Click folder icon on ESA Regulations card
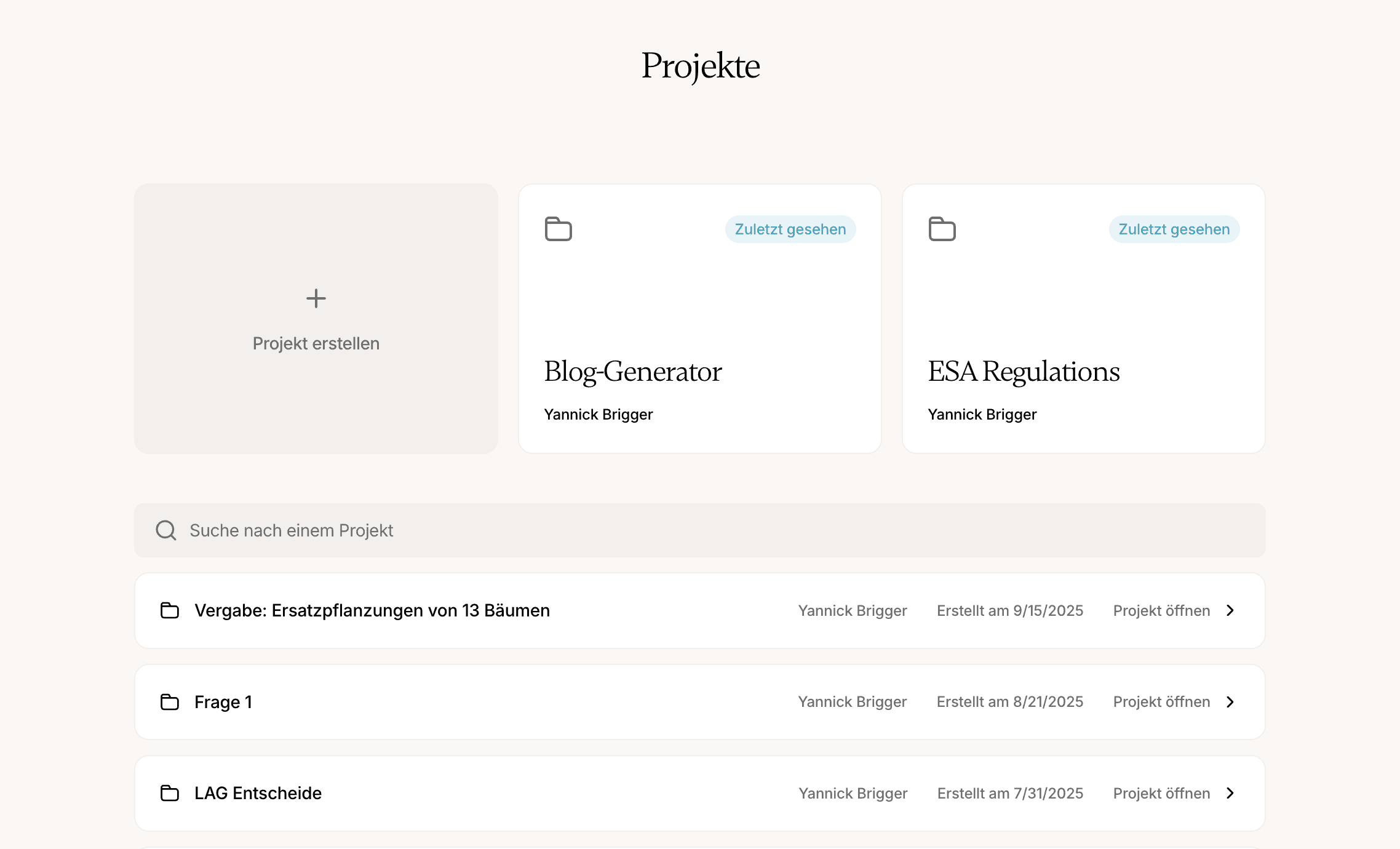Screen dimensions: 1400x849 point(942,229)
